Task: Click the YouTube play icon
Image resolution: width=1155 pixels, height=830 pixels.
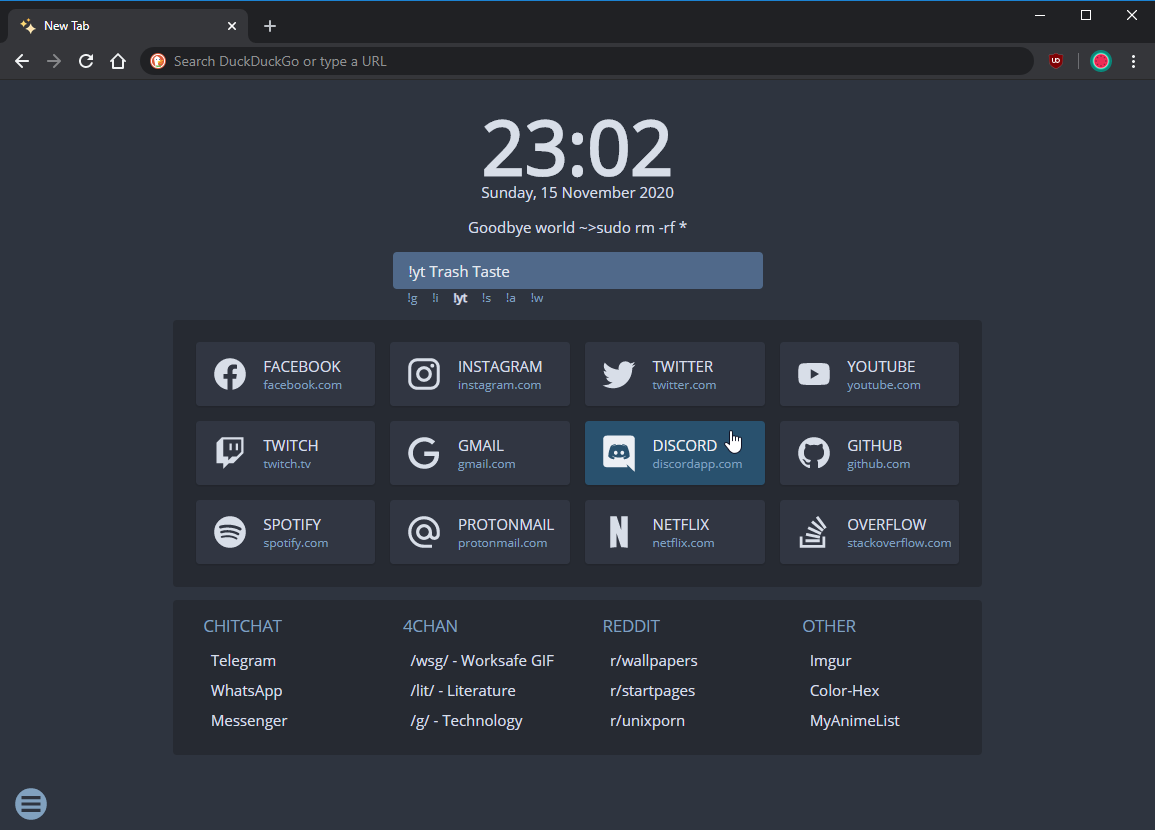Action: pyautogui.click(x=814, y=374)
